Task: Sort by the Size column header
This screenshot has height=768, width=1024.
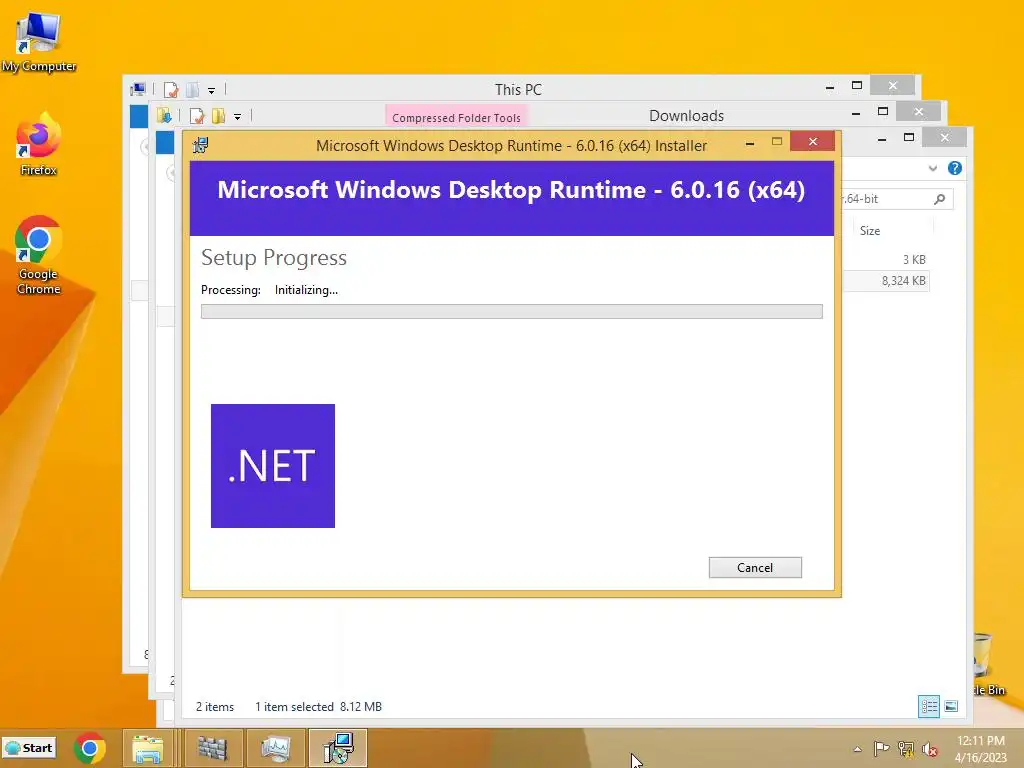Action: pos(870,231)
